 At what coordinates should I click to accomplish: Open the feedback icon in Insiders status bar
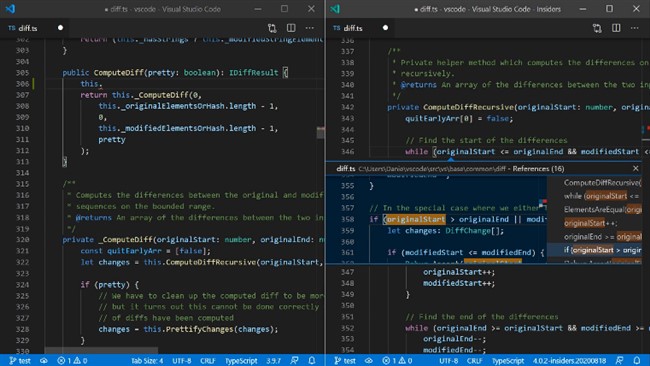pyautogui.click(x=619, y=361)
